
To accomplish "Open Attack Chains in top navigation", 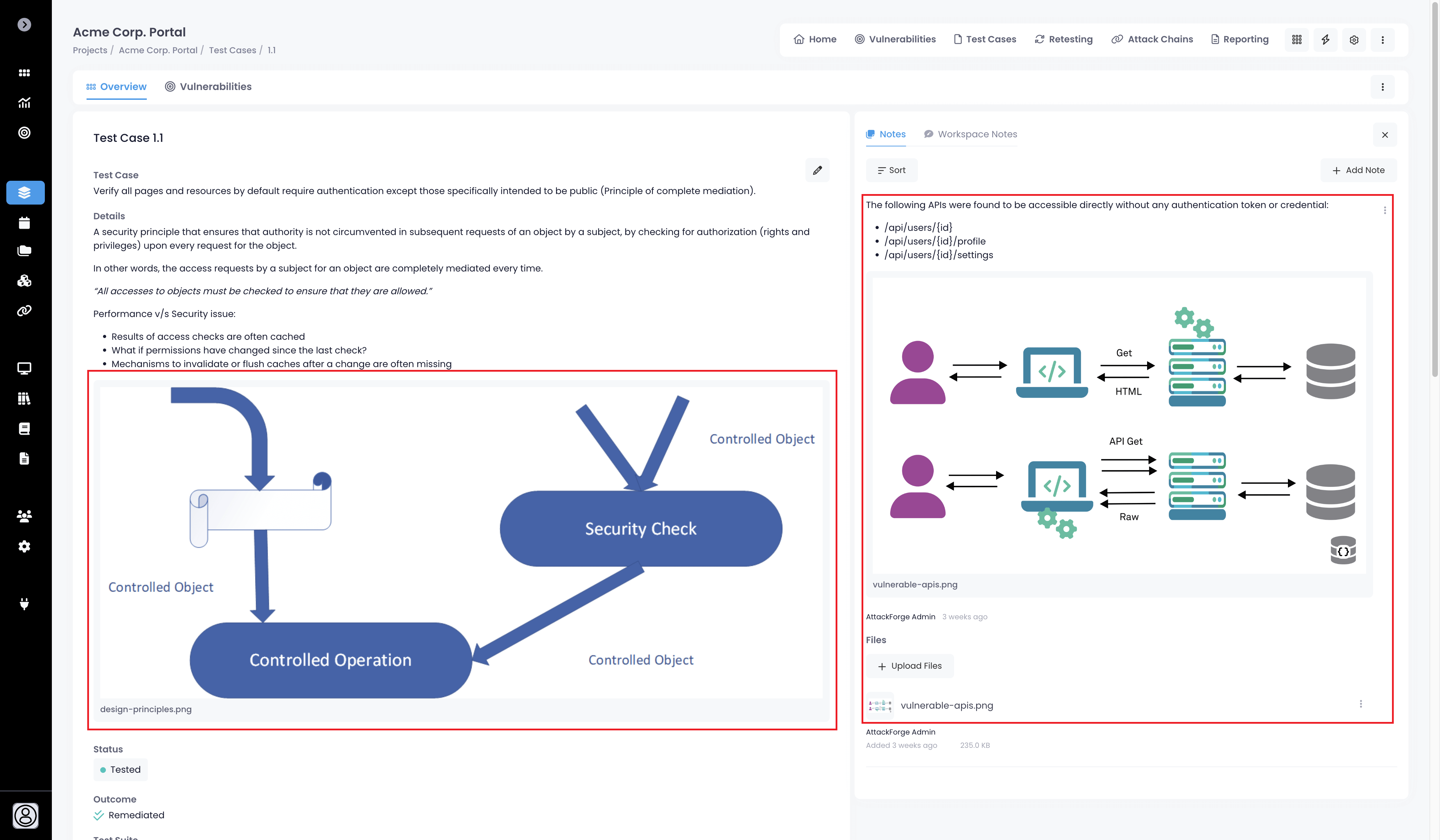I will coord(1152,40).
